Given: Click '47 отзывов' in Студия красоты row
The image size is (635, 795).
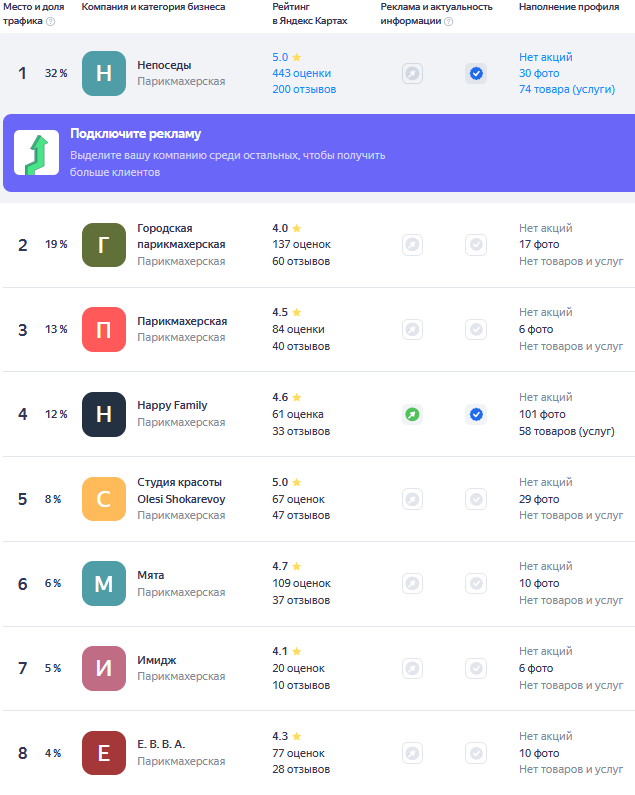Looking at the screenshot, I should [301, 515].
